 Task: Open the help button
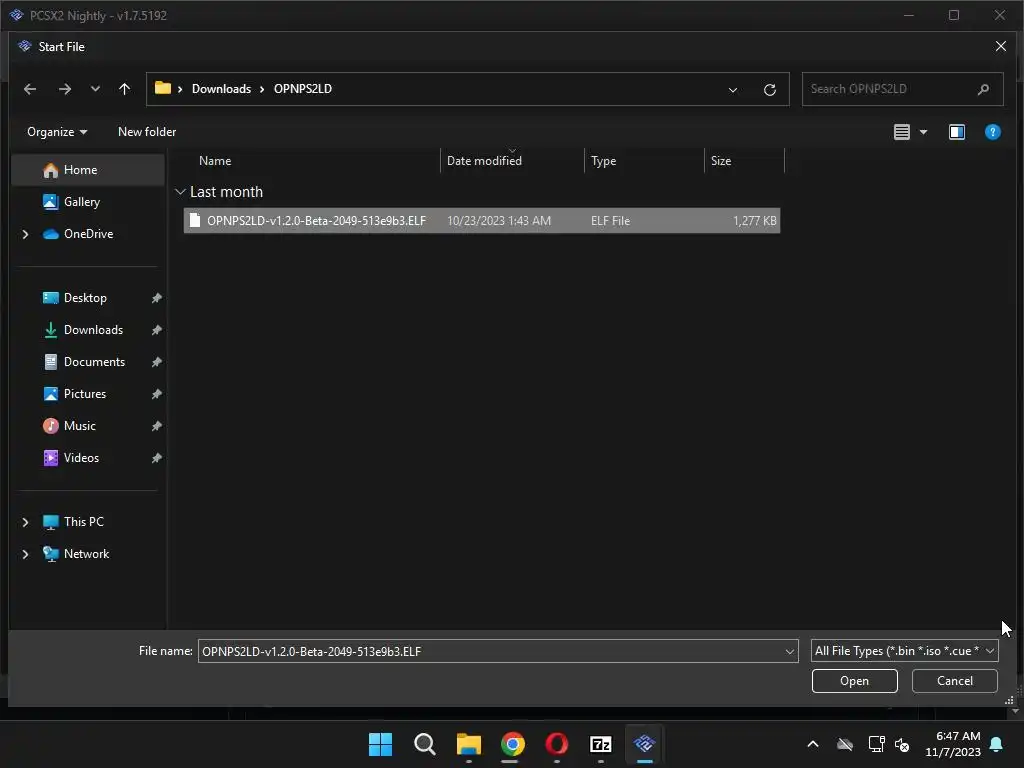coord(993,133)
